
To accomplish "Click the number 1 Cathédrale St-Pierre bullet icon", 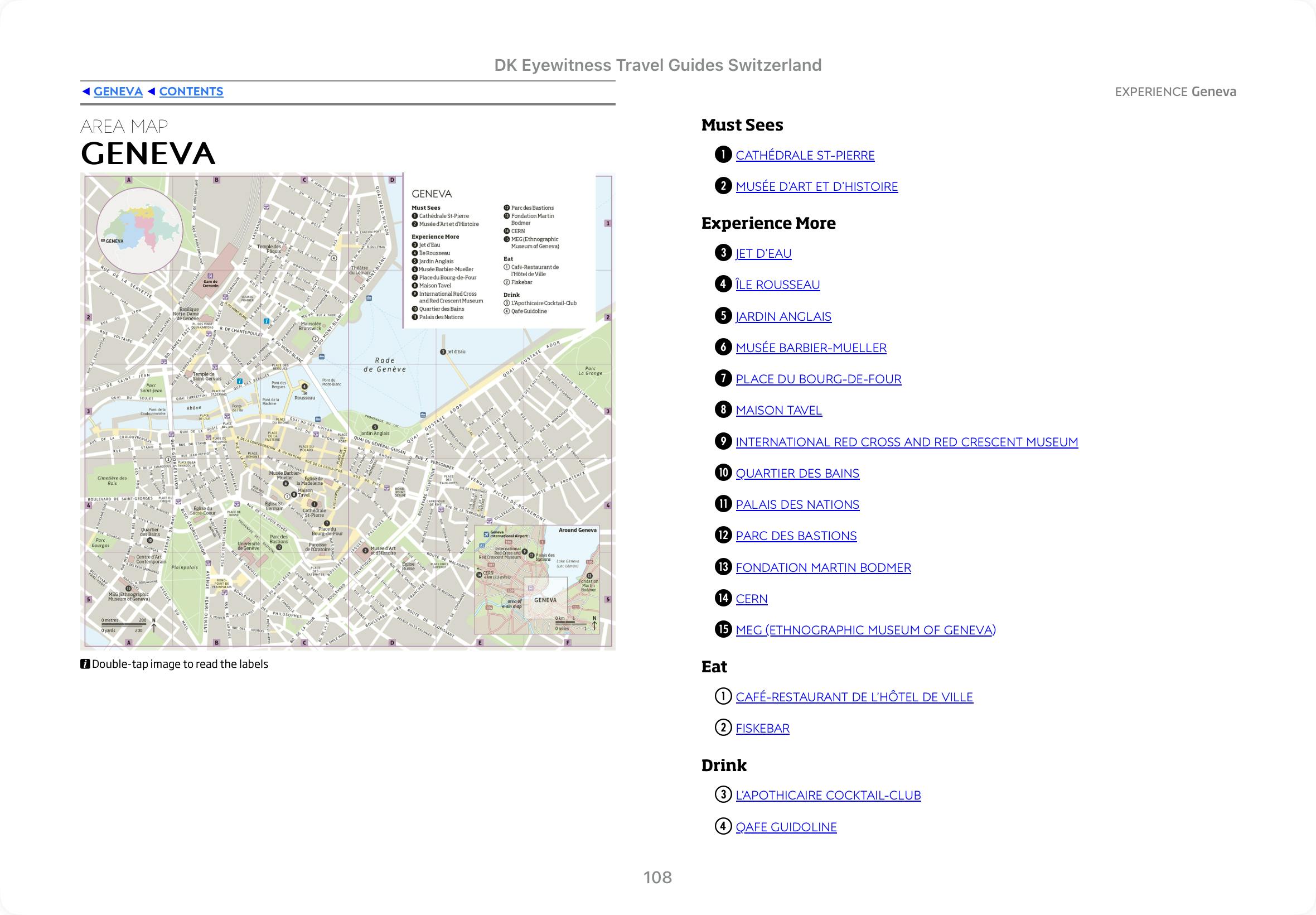I will tap(723, 155).
